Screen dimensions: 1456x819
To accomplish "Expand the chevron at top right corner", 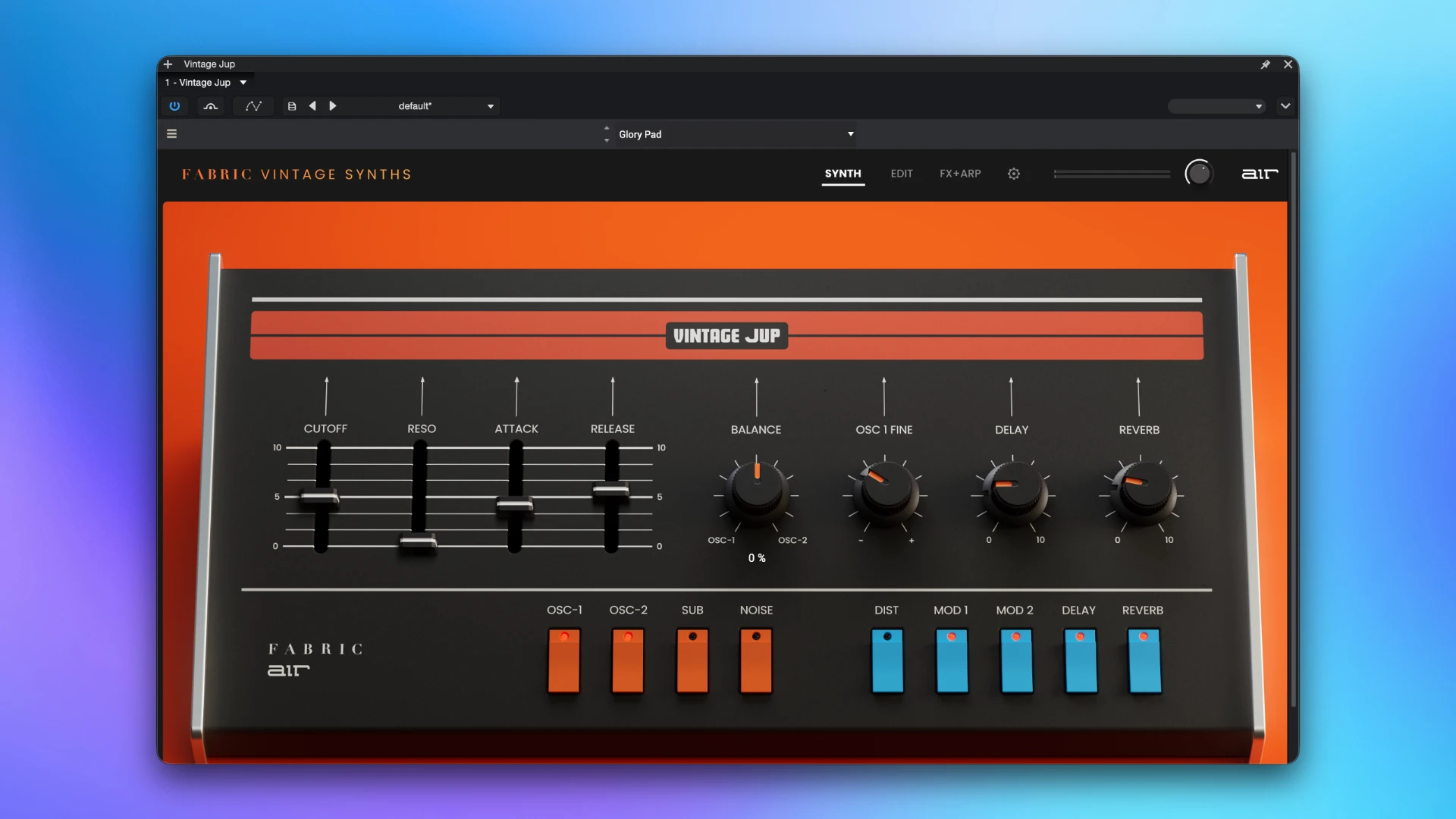I will coord(1285,106).
